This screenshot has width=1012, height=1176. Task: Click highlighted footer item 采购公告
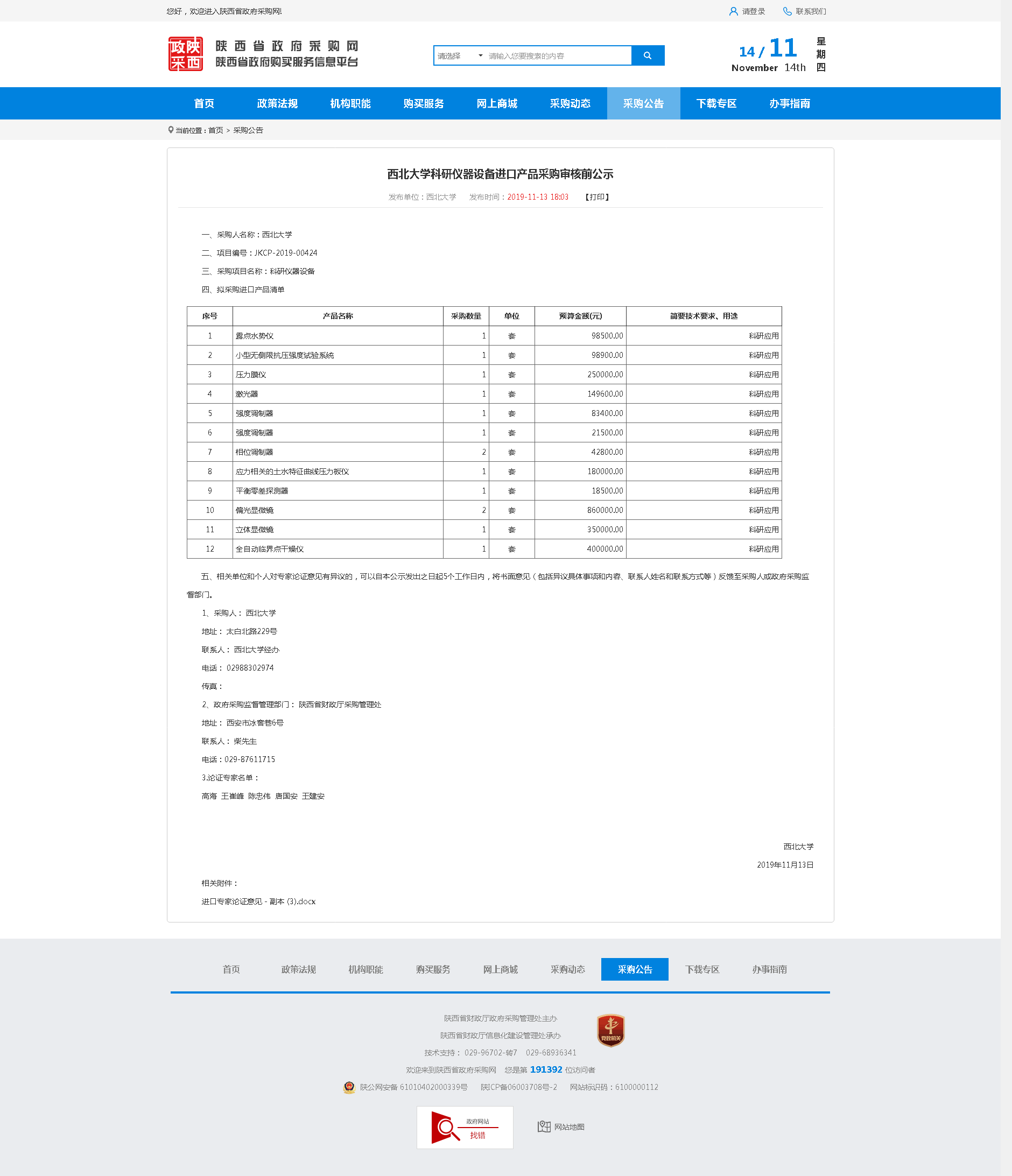635,969
